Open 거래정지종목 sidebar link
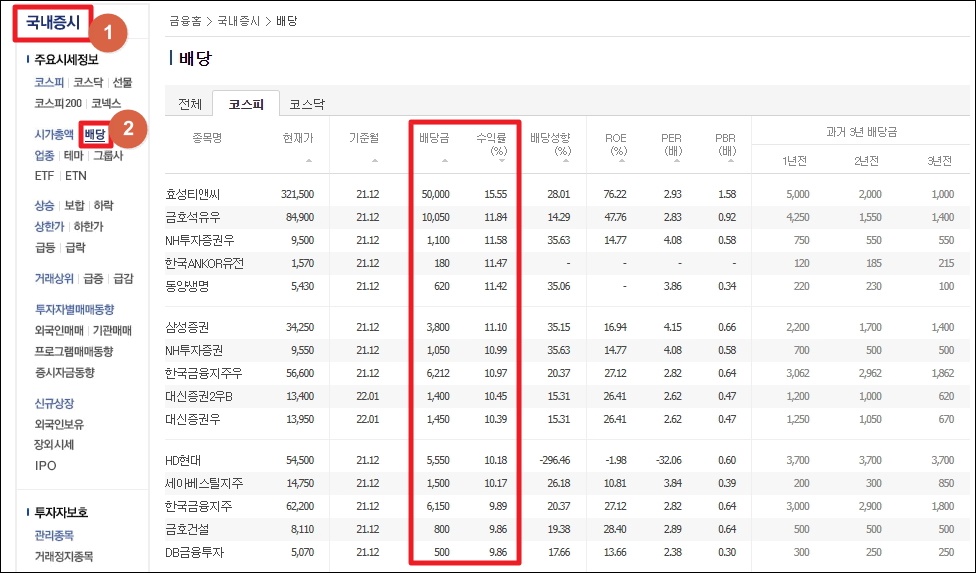This screenshot has width=976, height=573. [x=63, y=556]
